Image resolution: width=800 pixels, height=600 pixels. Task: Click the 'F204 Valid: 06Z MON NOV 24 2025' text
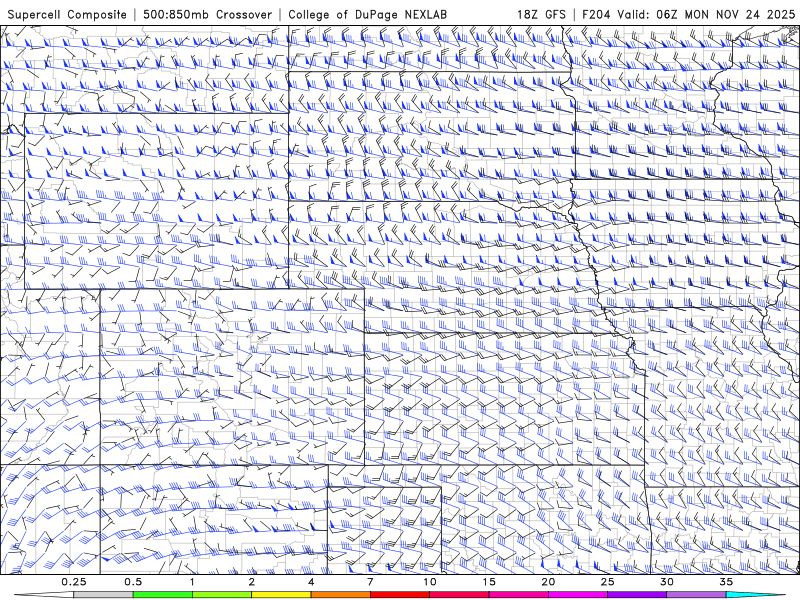click(x=688, y=14)
